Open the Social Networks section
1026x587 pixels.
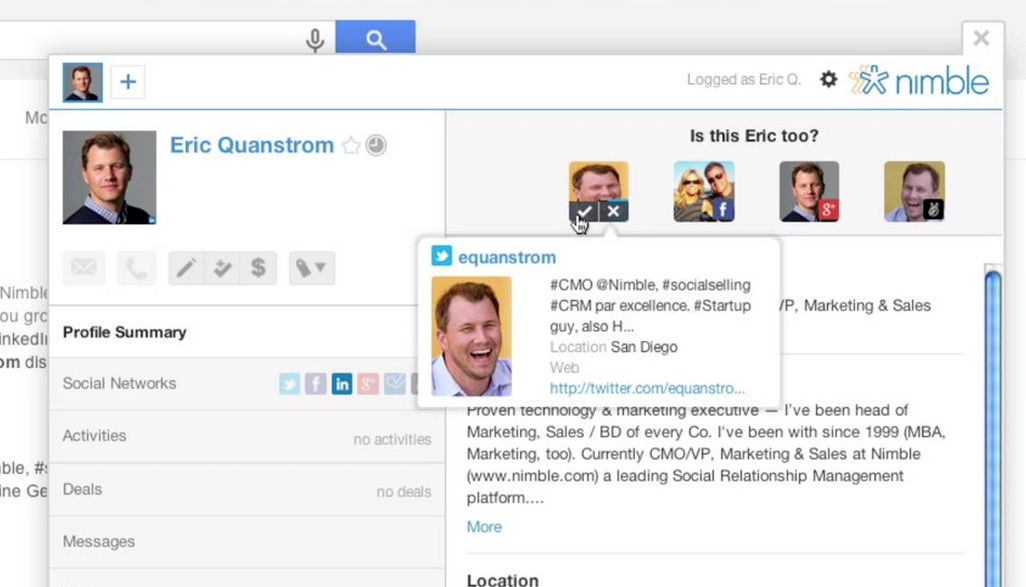click(247, 383)
